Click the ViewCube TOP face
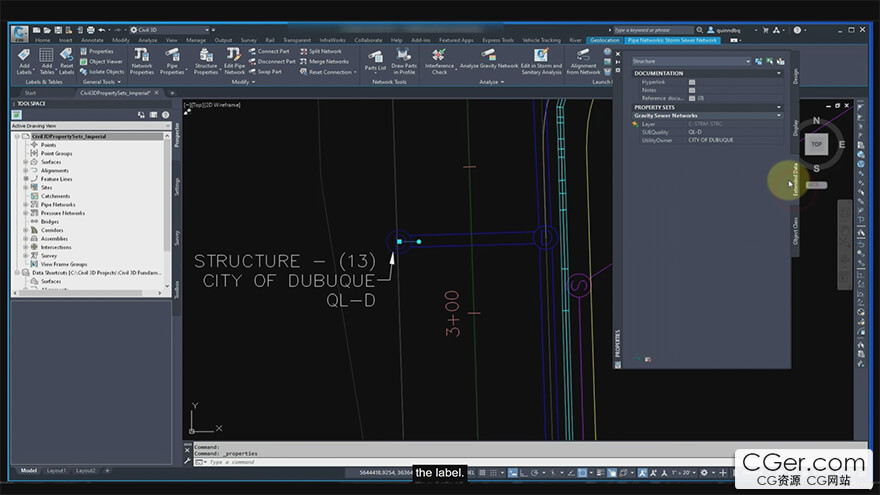Screen dimensions: 880x495 click(816, 144)
